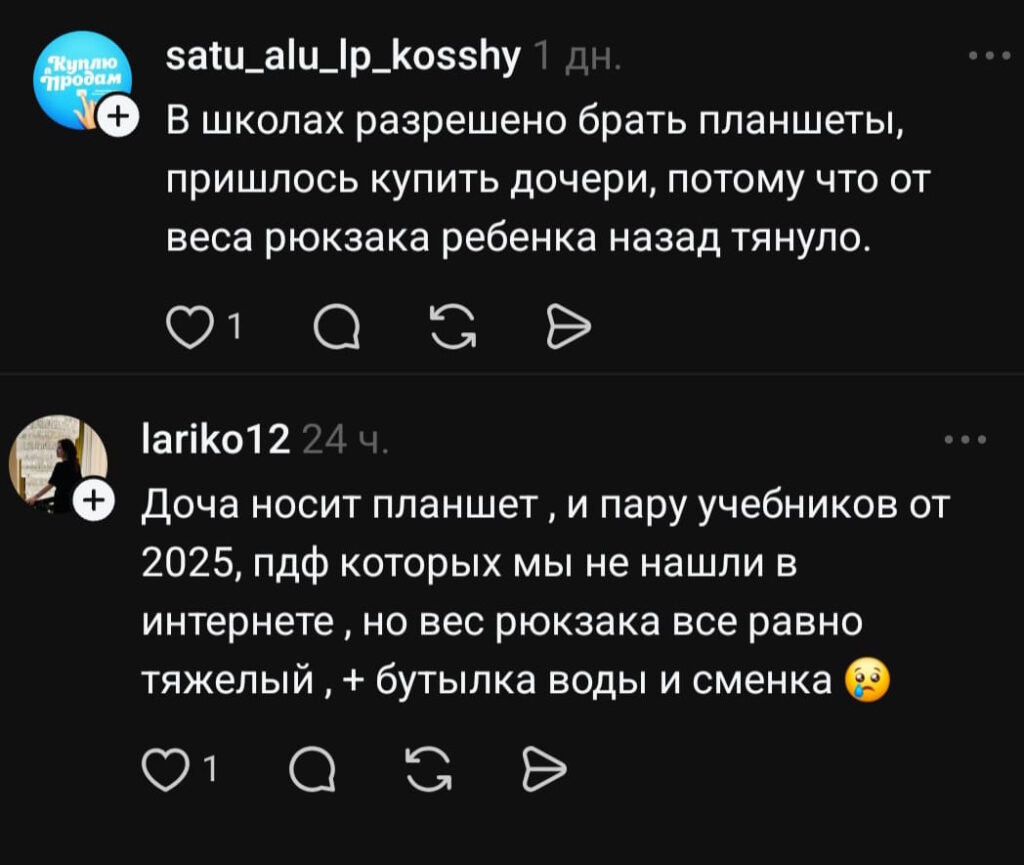Open more options for satu_alu_lp_kosshy's post

pyautogui.click(x=989, y=56)
